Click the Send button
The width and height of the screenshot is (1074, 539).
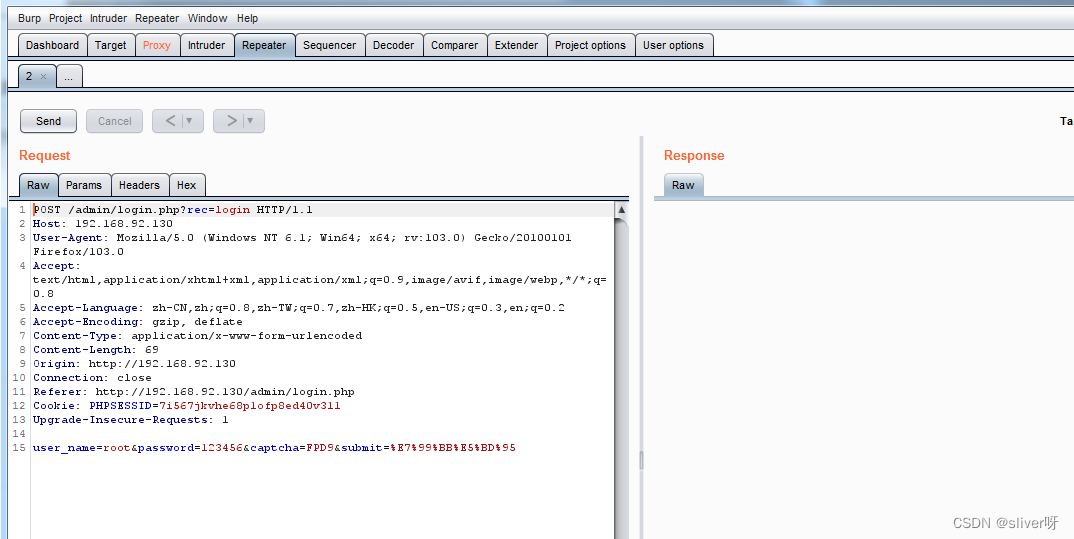[49, 121]
